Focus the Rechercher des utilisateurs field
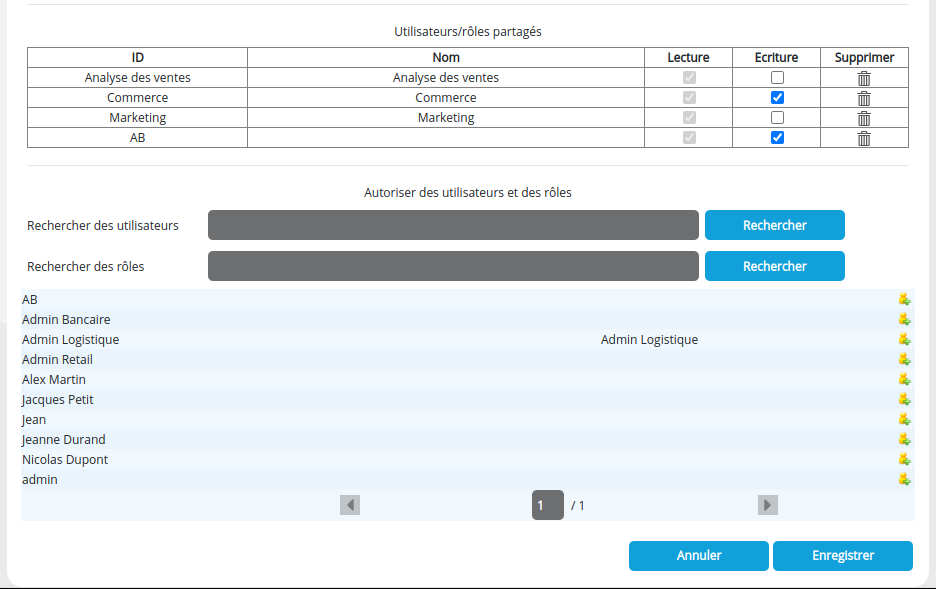Image resolution: width=936 pixels, height=589 pixels. click(x=453, y=225)
